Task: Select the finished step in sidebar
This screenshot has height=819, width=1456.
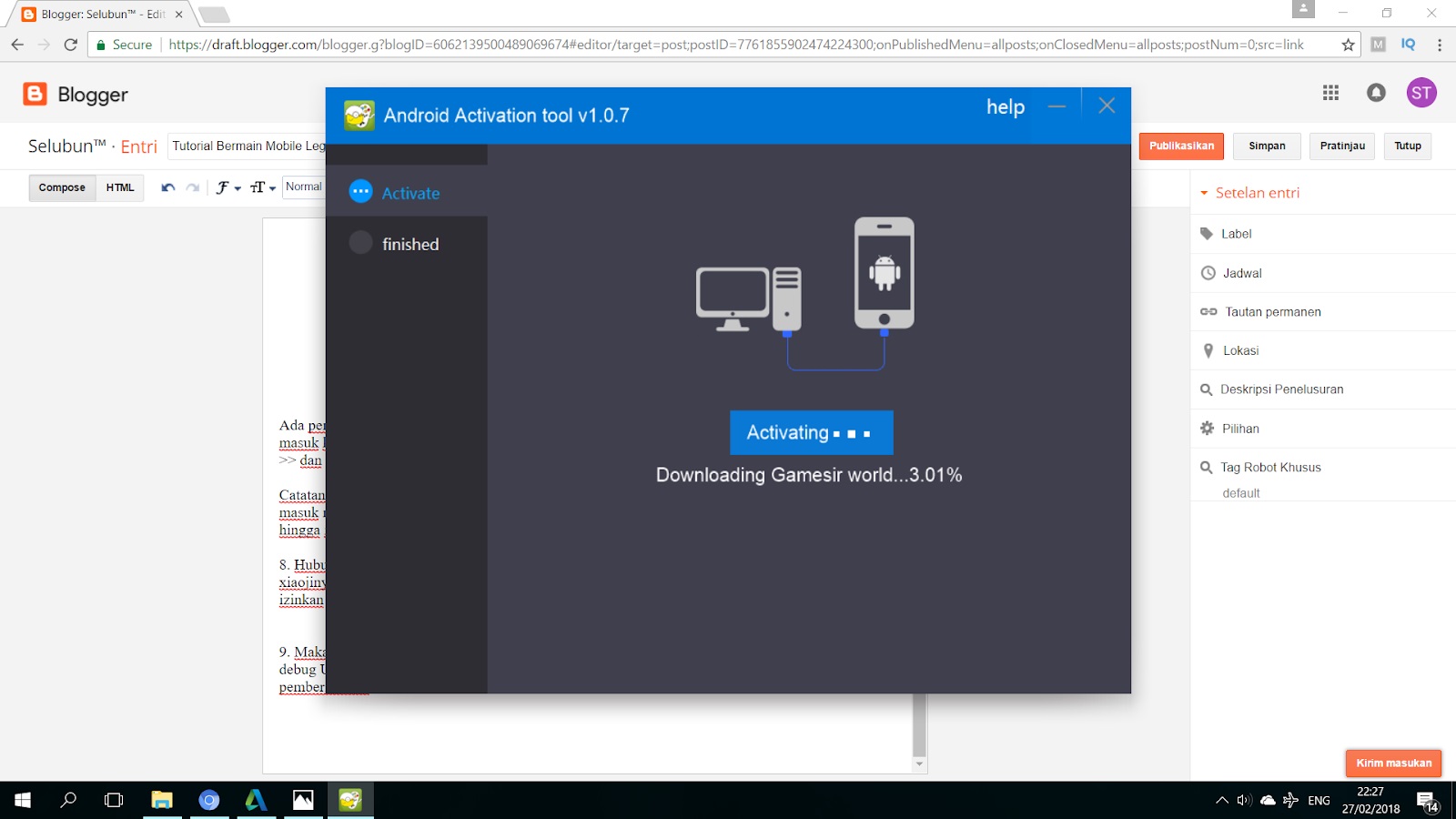Action: pyautogui.click(x=407, y=243)
